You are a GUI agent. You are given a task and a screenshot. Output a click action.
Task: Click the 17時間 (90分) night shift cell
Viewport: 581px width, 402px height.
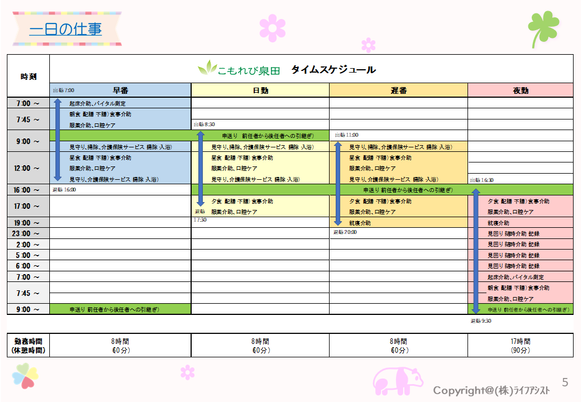tap(520, 345)
